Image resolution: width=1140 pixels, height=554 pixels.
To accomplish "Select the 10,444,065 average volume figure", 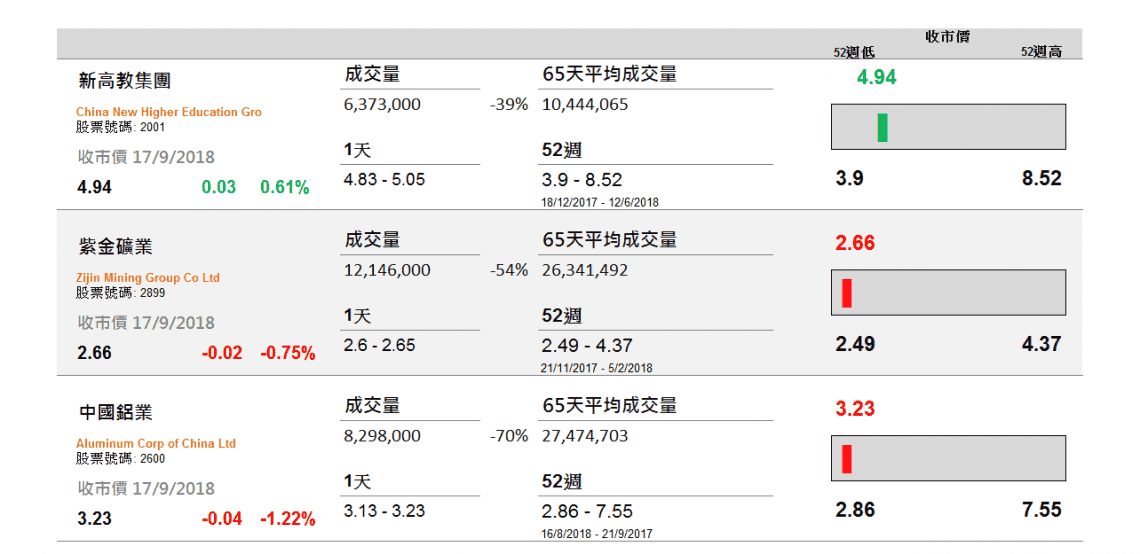I will pyautogui.click(x=585, y=104).
